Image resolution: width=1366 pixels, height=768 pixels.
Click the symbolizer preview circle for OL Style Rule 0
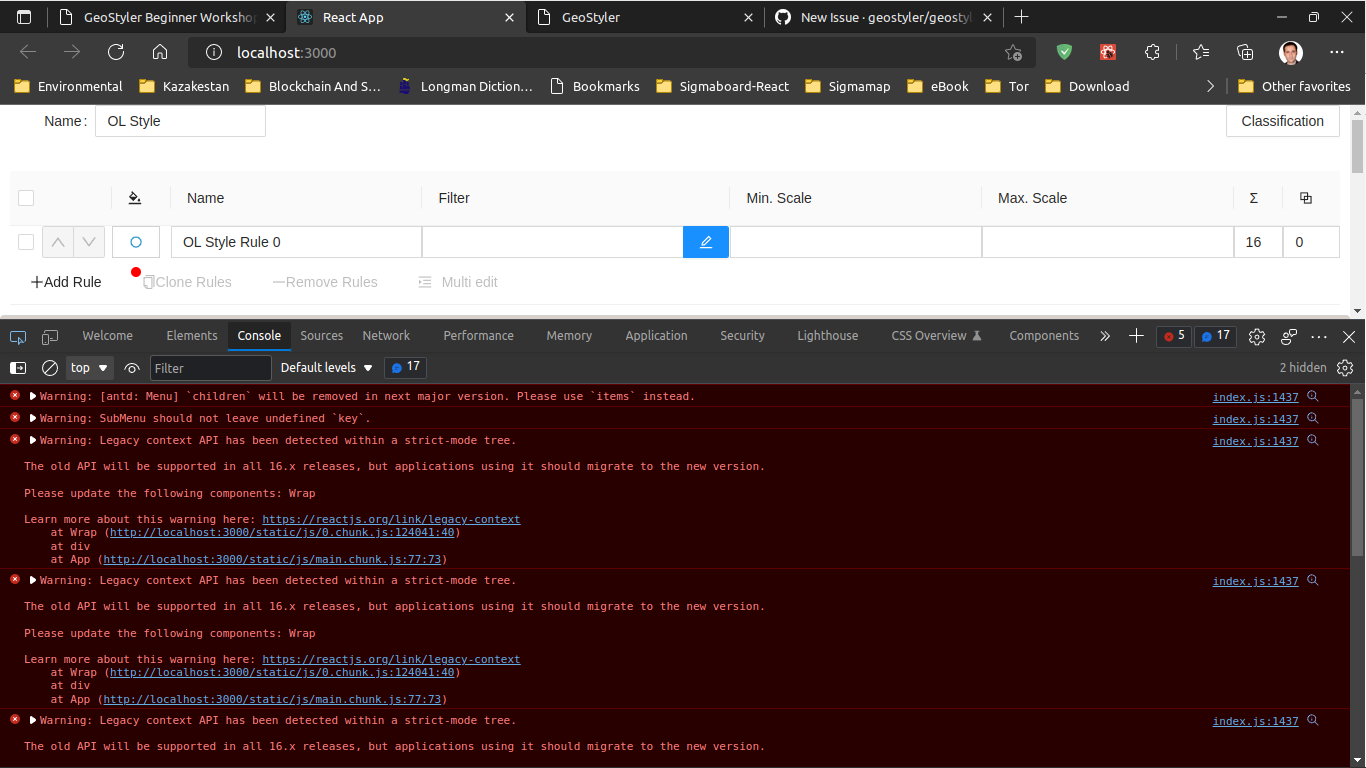click(135, 241)
